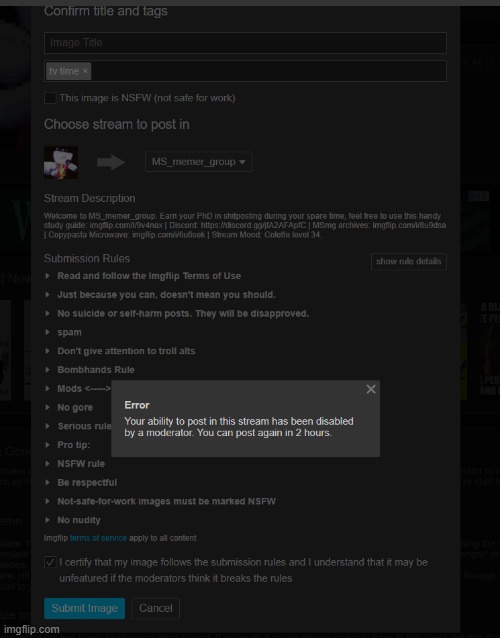
Task: Open the MS_memer_group stream dropdown
Action: coord(198,162)
